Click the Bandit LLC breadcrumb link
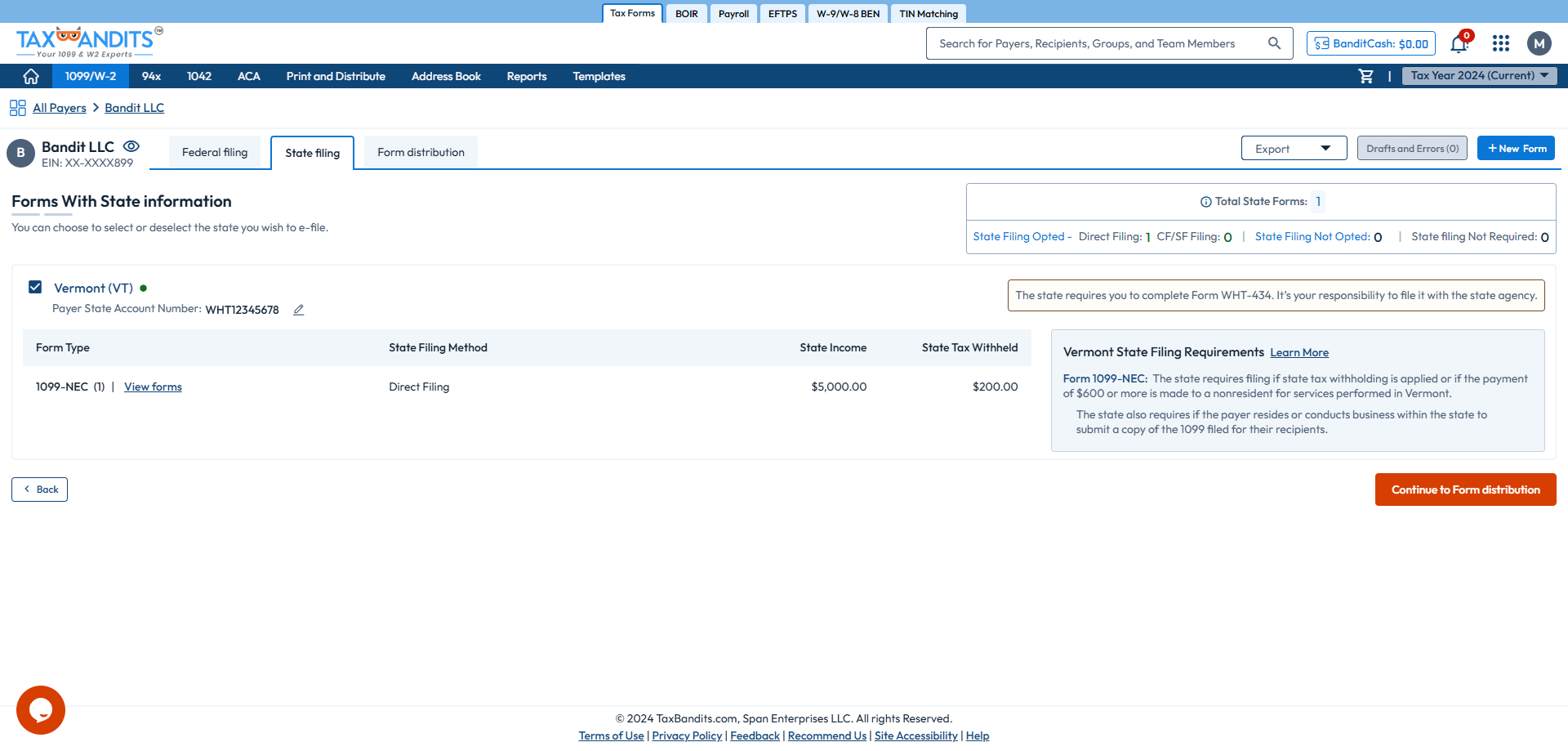The height and width of the screenshot is (751, 1568). pyautogui.click(x=134, y=108)
